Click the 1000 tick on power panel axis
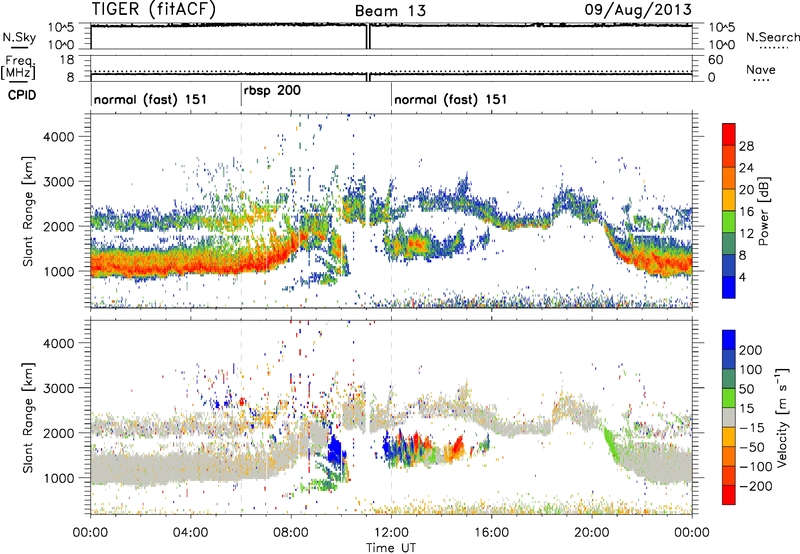The image size is (800, 554). pyautogui.click(x=58, y=271)
